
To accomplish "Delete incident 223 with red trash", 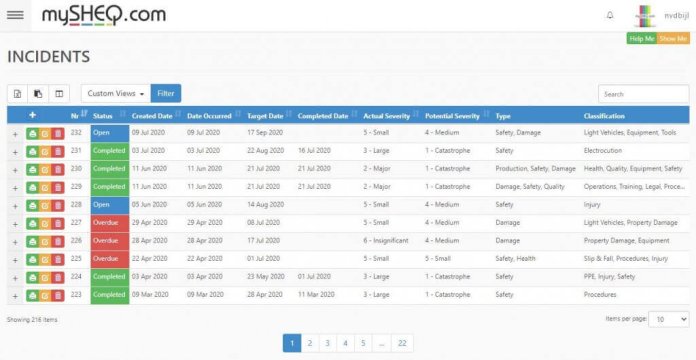I will [58, 296].
